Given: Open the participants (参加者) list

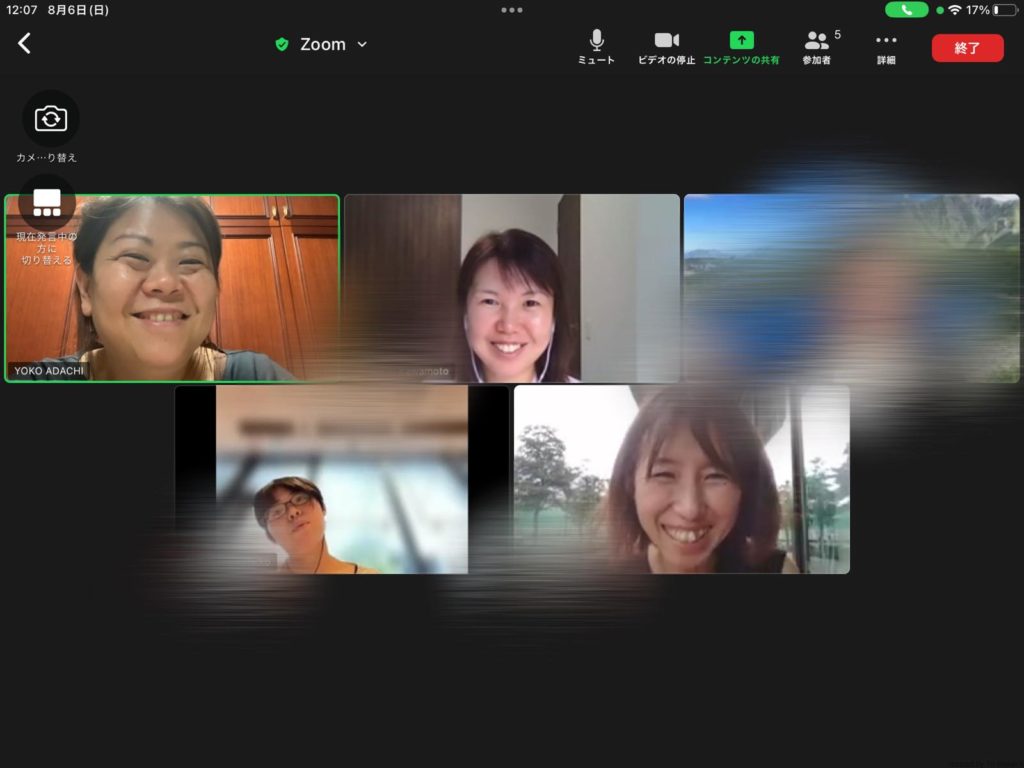Looking at the screenshot, I should 818,46.
